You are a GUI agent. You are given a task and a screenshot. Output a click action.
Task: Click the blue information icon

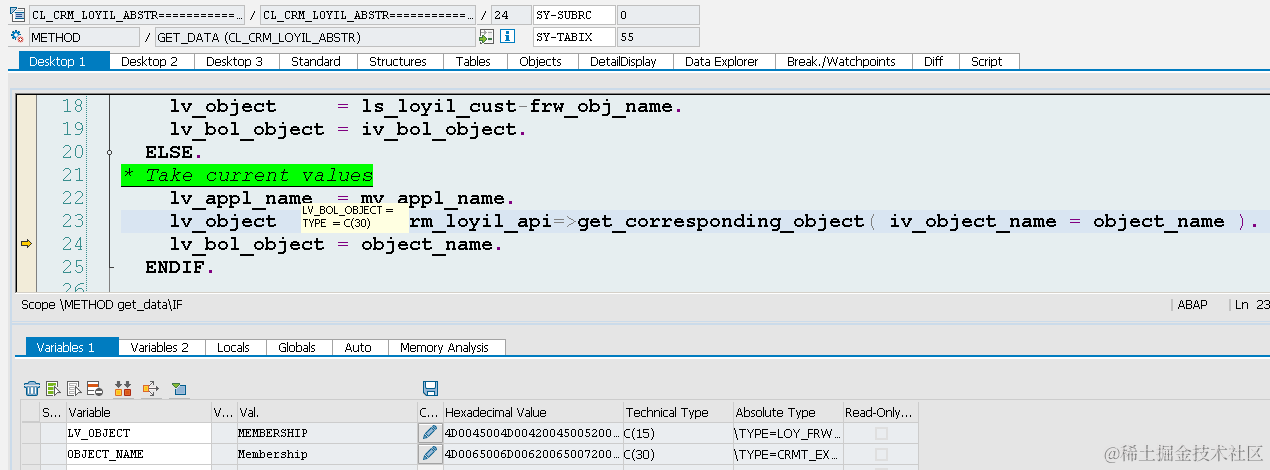click(507, 37)
